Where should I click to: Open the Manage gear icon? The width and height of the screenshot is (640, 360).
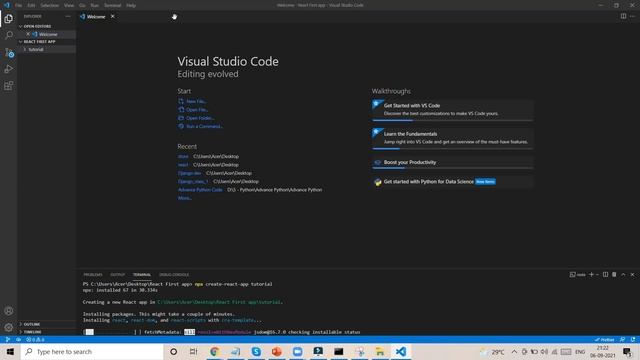click(9, 327)
